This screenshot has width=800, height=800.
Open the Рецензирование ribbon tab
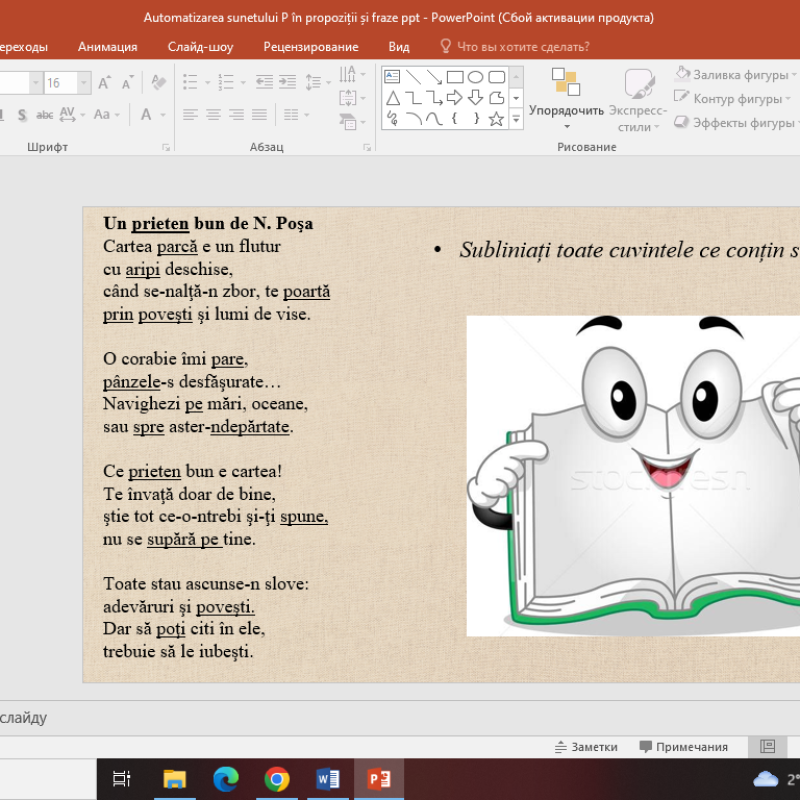310,46
